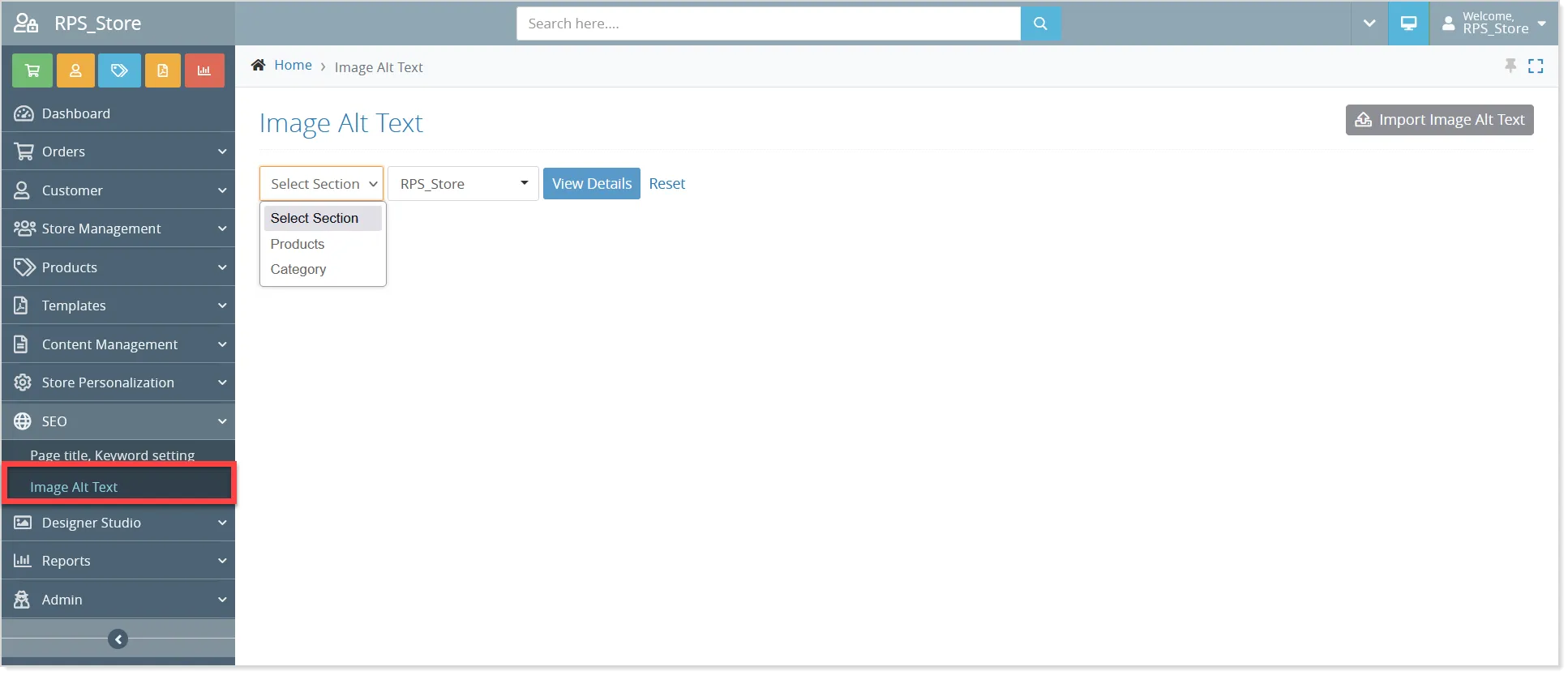Expand the Reports menu

point(118,561)
